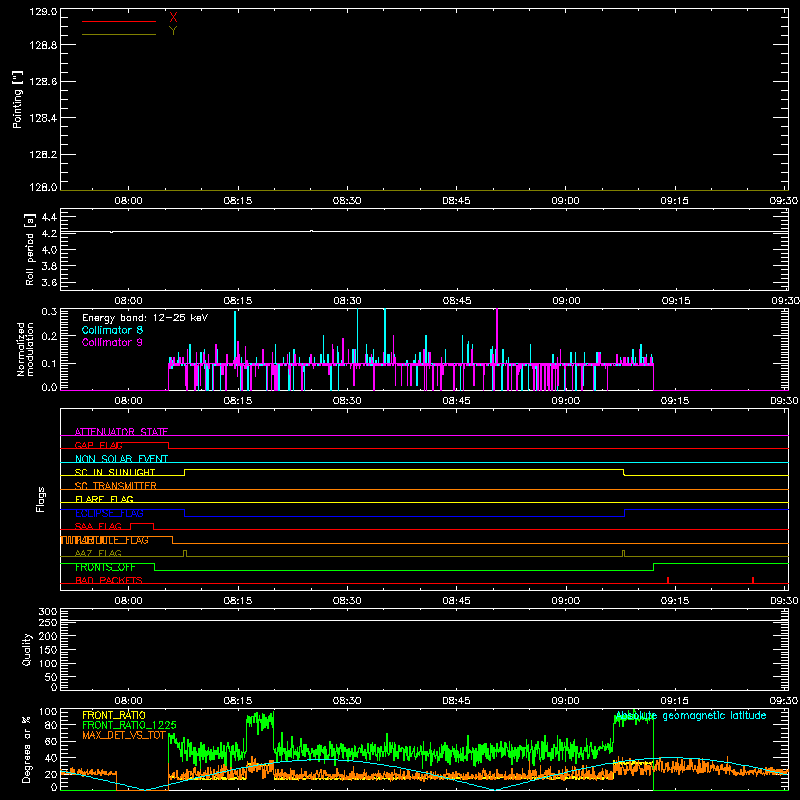Viewport: 800px width, 800px height.
Task: Click '08:30' time label under Pointing plot
Action: pos(347,201)
